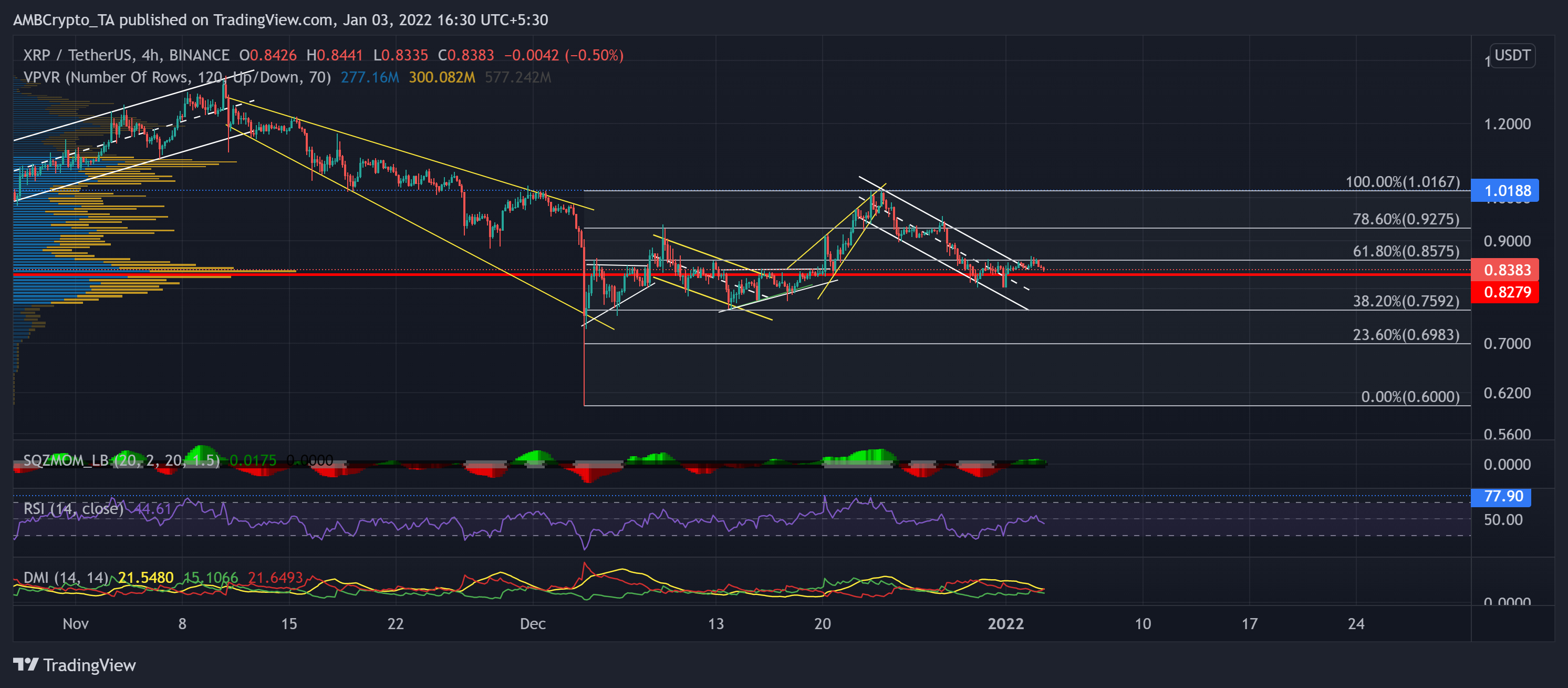
Task: Click the VPVR total volume 577.242M
Action: [x=518, y=77]
